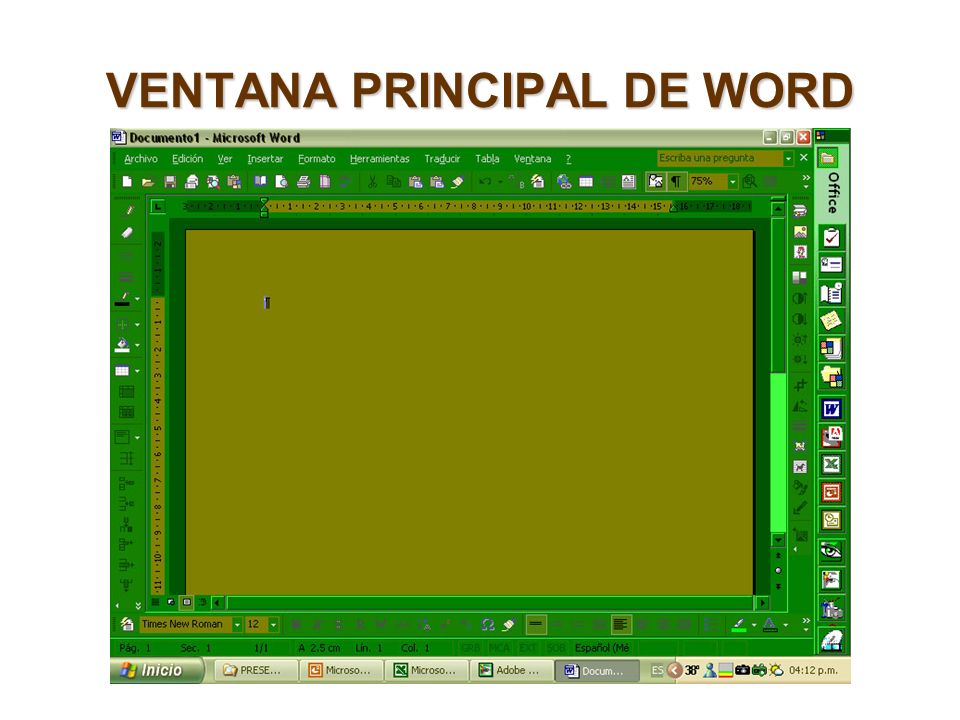960x720 pixels.
Task: Click the Cut scissors icon
Action: (372, 181)
